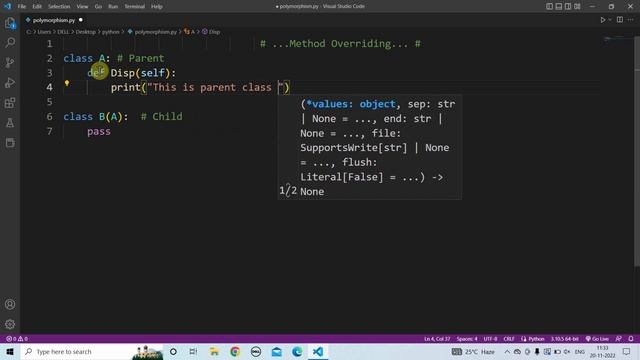Screen dimensions: 640x360
Task: Expand the Desktop breadcrumb segment
Action: pyautogui.click(x=85, y=32)
